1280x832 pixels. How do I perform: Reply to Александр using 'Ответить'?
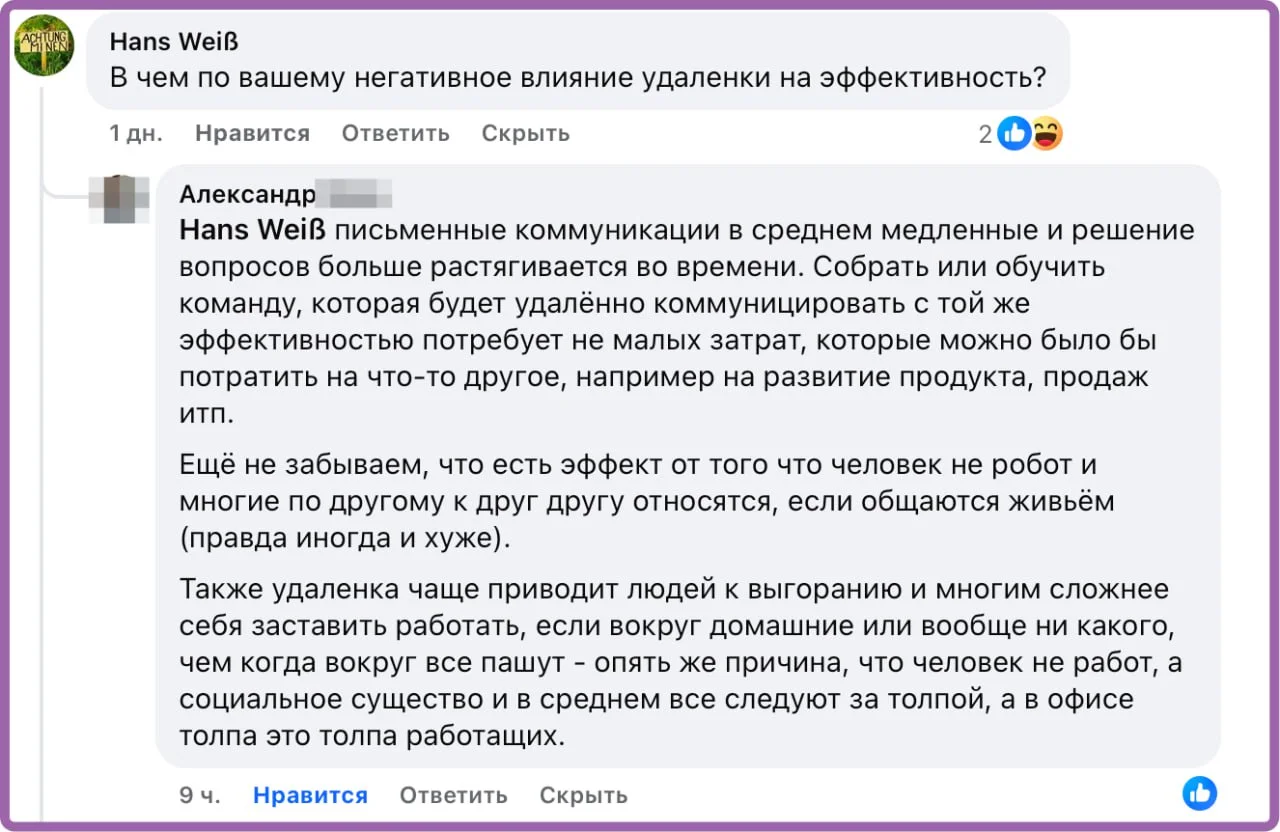(453, 794)
